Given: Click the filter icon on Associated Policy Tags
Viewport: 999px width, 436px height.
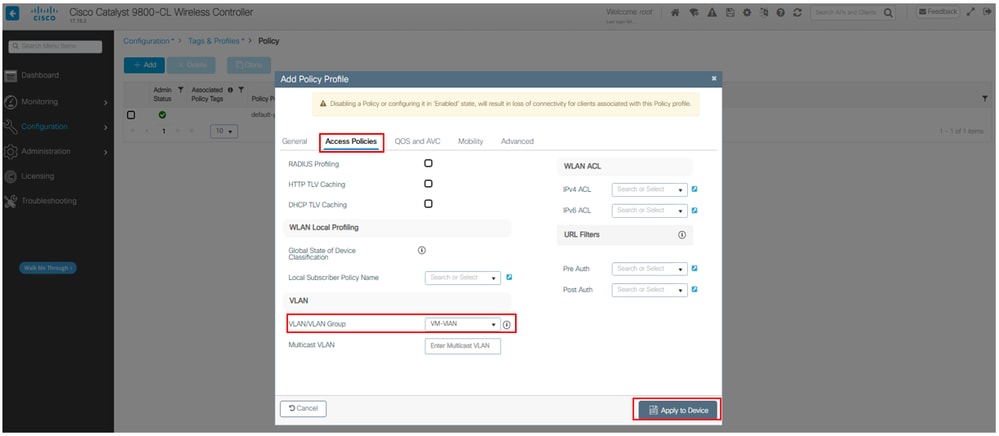Looking at the screenshot, I should point(241,90).
